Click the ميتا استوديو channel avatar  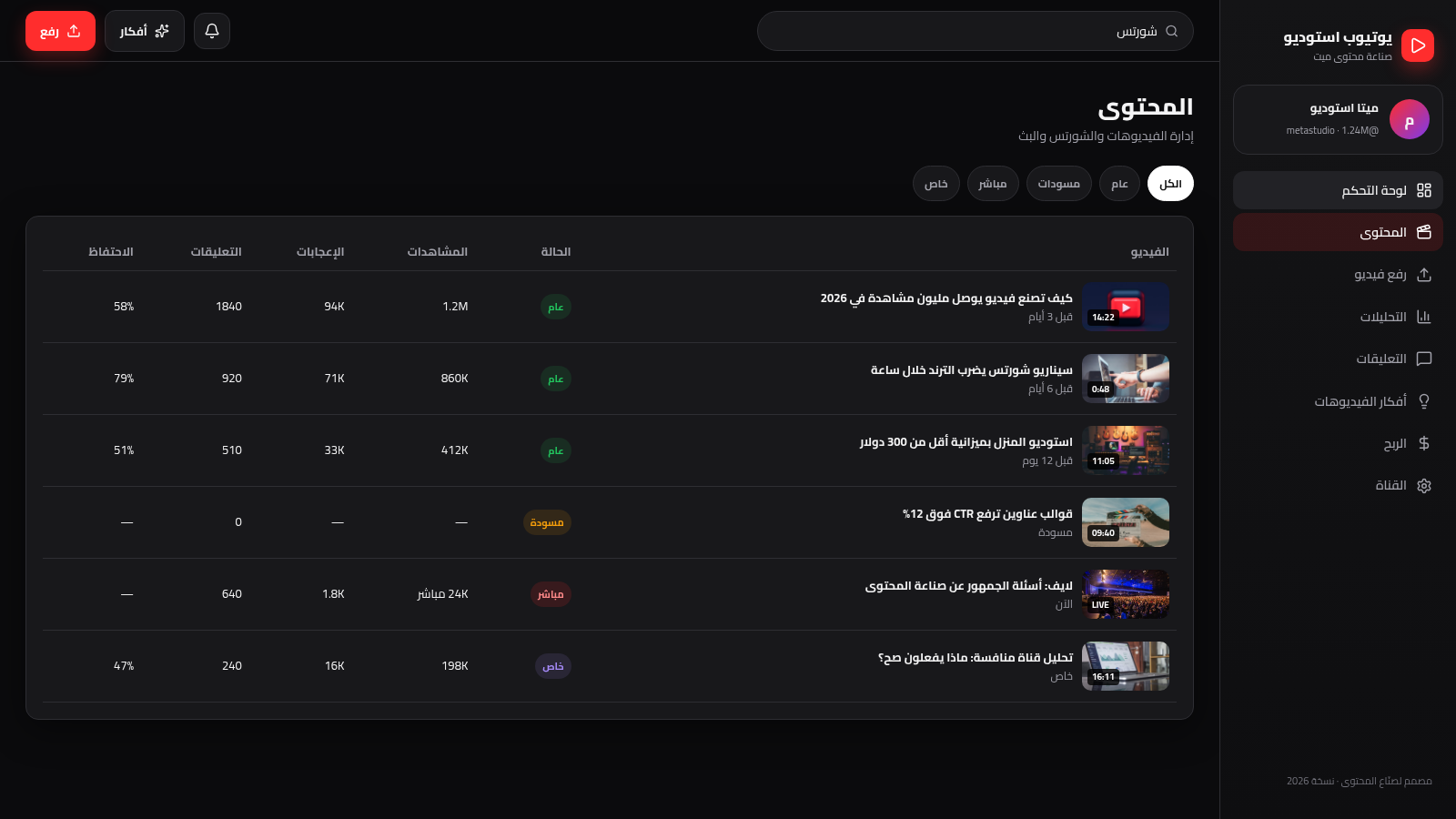(x=1410, y=120)
